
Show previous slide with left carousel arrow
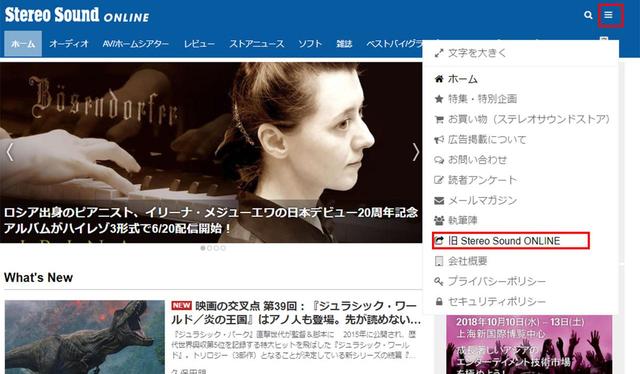click(10, 152)
